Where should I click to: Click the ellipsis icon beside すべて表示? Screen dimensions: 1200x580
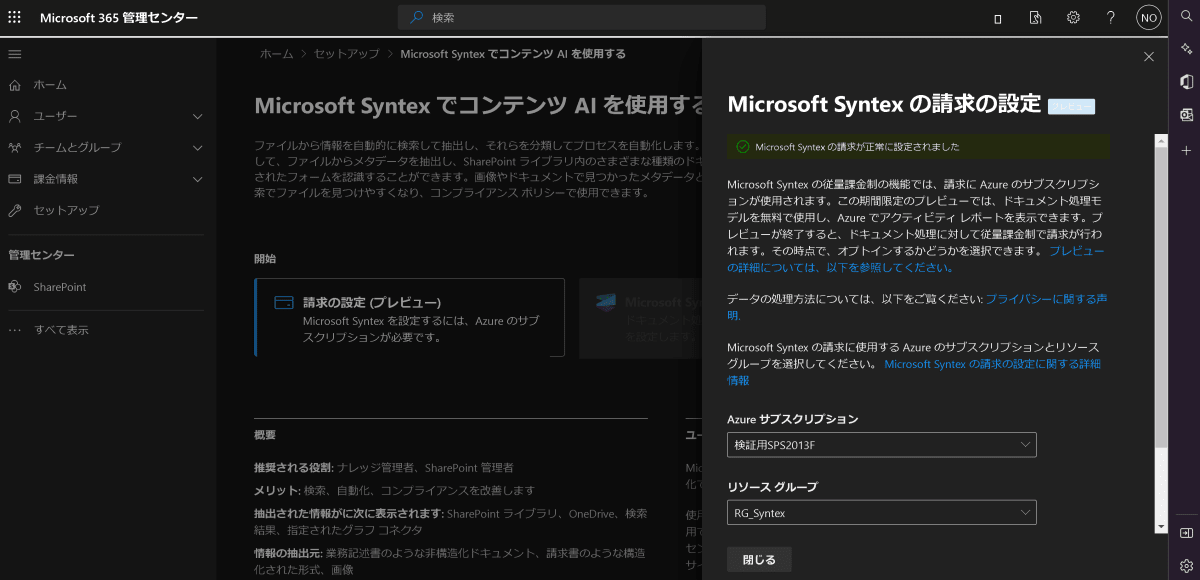click(x=15, y=330)
